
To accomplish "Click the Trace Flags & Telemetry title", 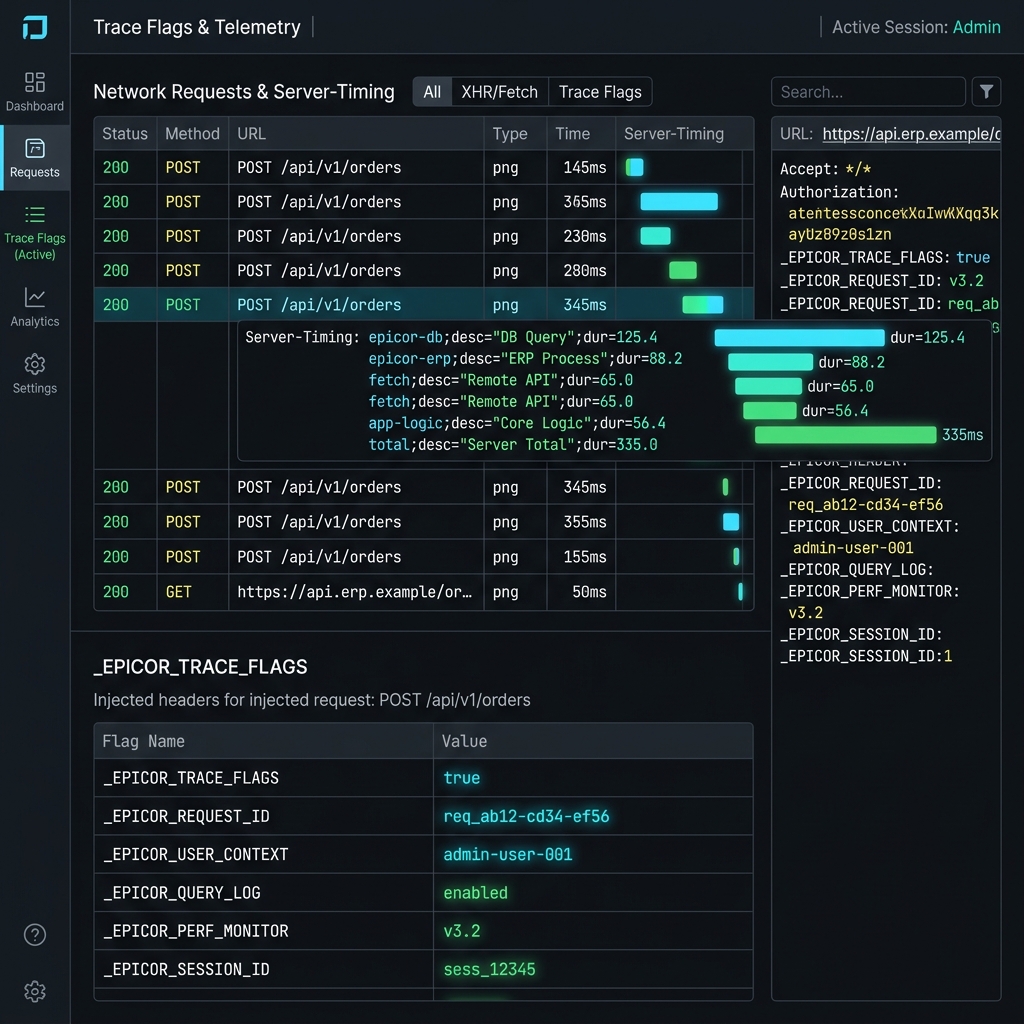I will [x=197, y=27].
